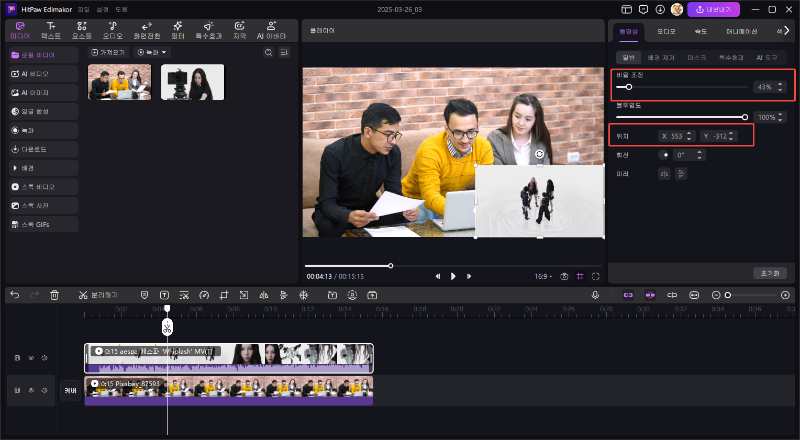Click the scale slider handle at 43%
Viewport: 800px width, 440px height.
pos(629,87)
